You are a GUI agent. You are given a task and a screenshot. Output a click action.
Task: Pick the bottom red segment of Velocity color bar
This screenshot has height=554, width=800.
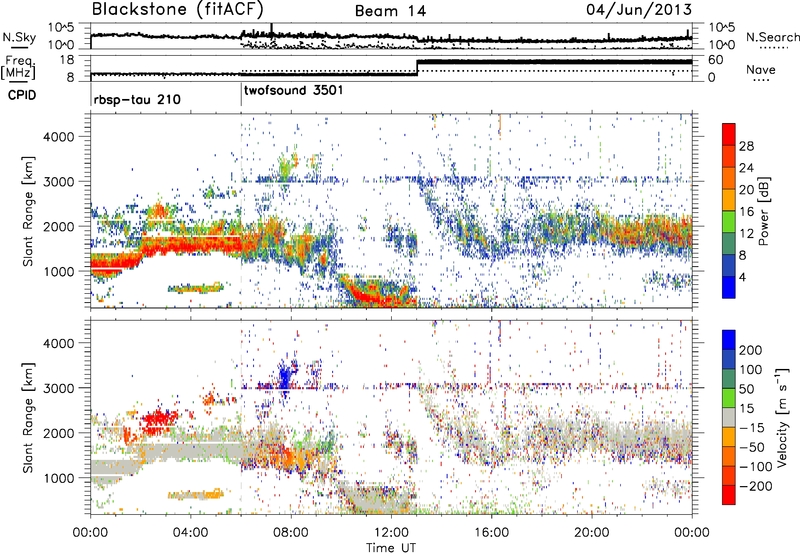tap(729, 495)
